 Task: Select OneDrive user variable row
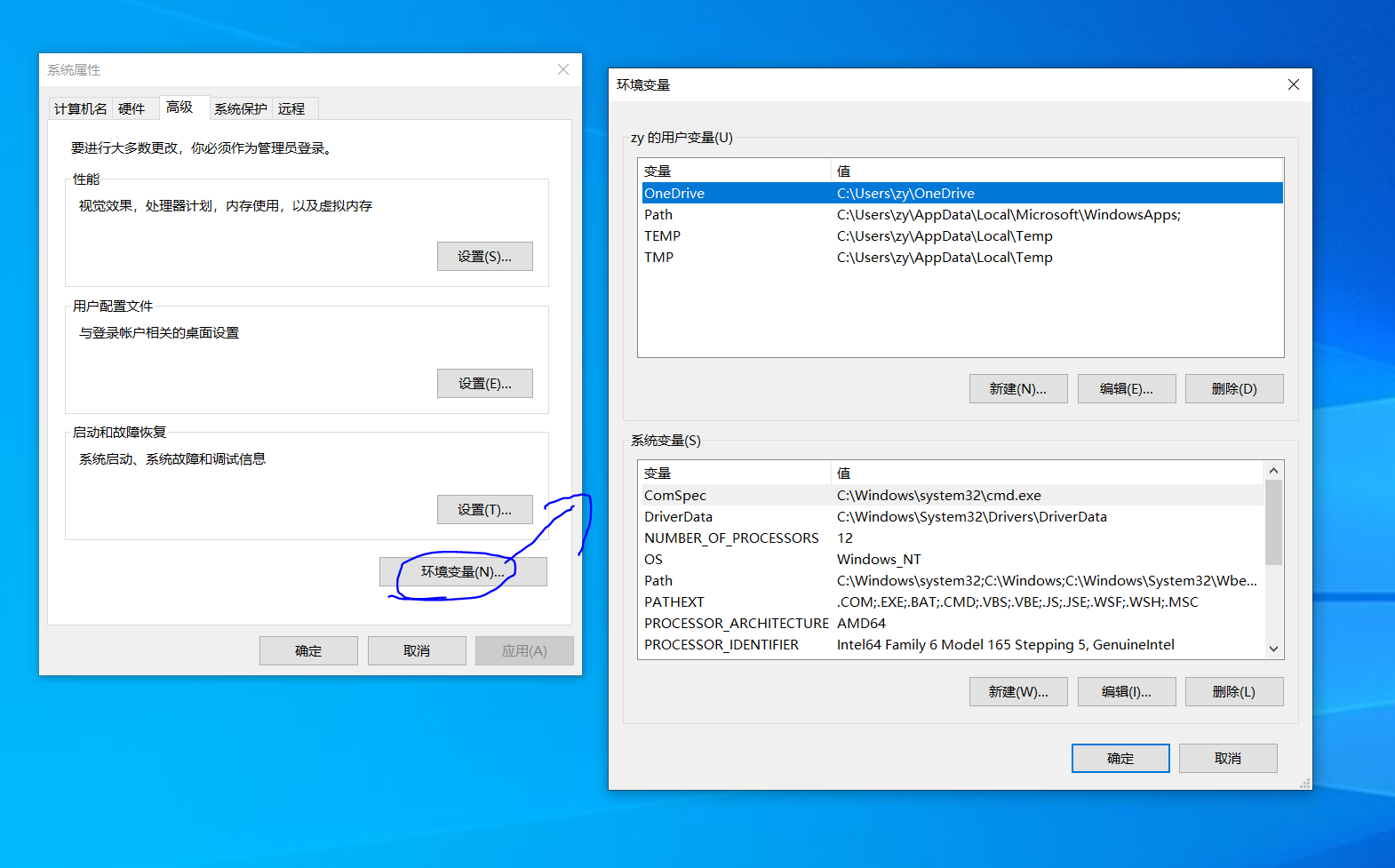point(962,193)
